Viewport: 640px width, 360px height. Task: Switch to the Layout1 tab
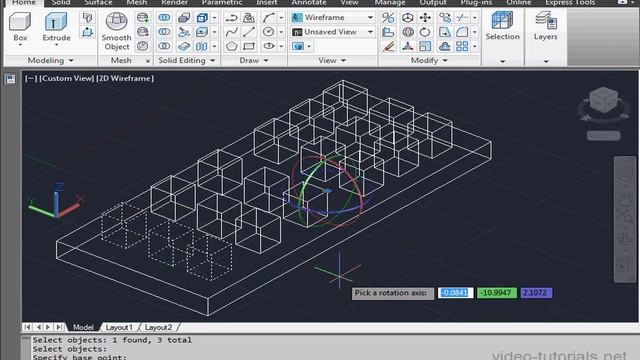tap(119, 327)
